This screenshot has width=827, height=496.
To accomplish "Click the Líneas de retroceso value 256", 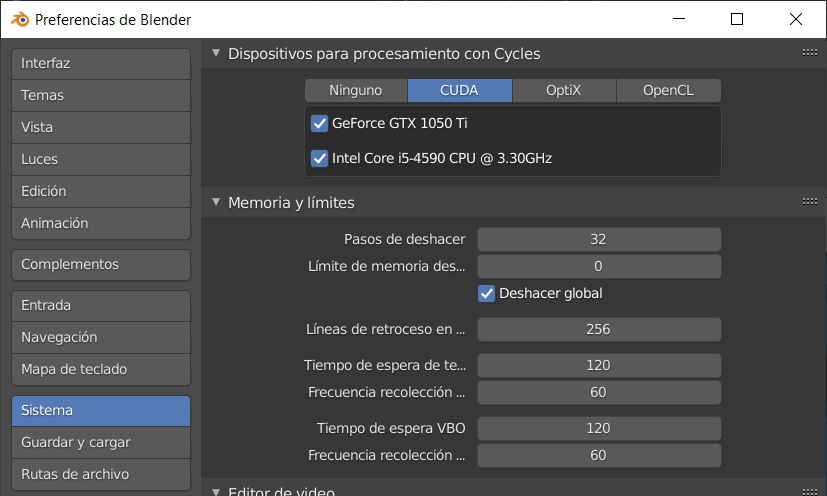I will click(x=599, y=329).
